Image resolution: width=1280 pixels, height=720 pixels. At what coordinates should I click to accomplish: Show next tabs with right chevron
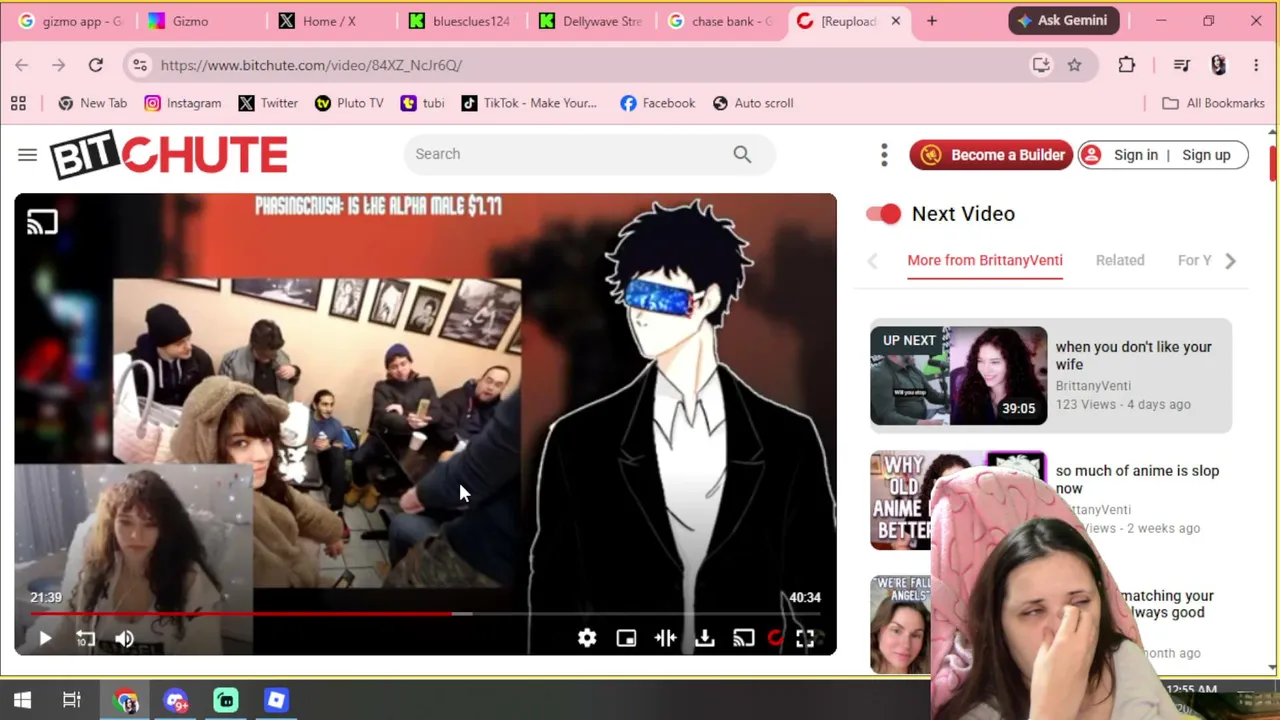[x=1231, y=261]
